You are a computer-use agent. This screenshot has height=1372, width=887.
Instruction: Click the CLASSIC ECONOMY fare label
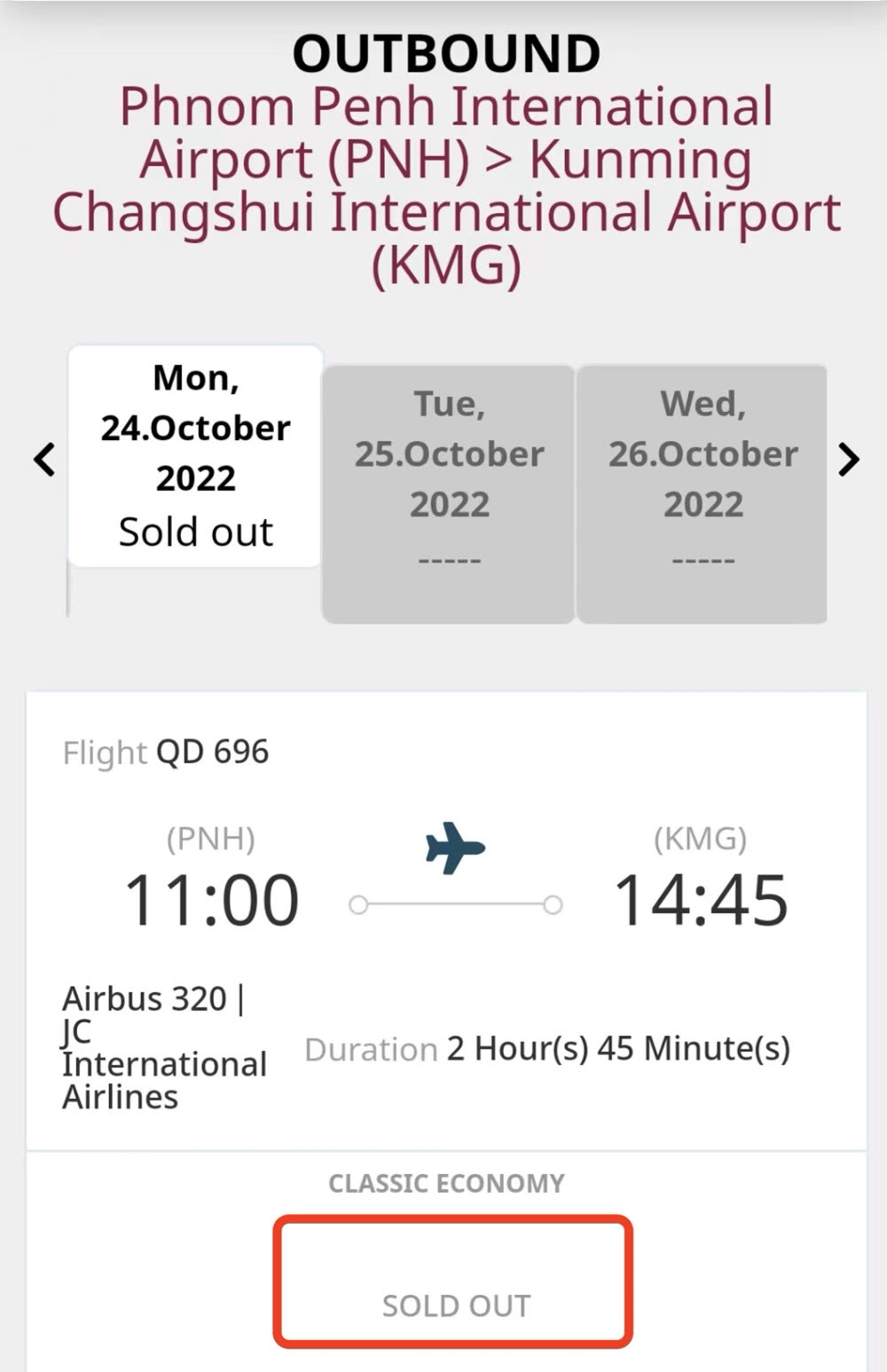click(446, 1183)
